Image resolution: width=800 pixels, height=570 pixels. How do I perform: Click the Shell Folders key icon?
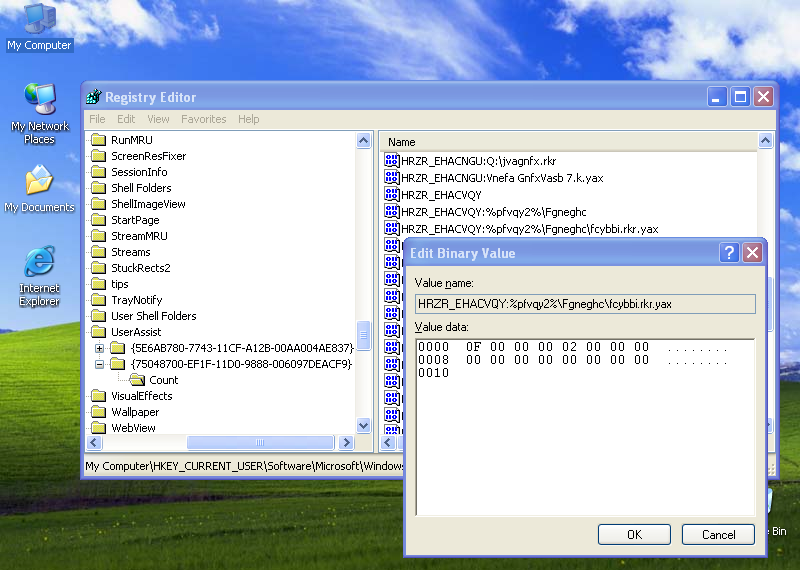[x=98, y=188]
